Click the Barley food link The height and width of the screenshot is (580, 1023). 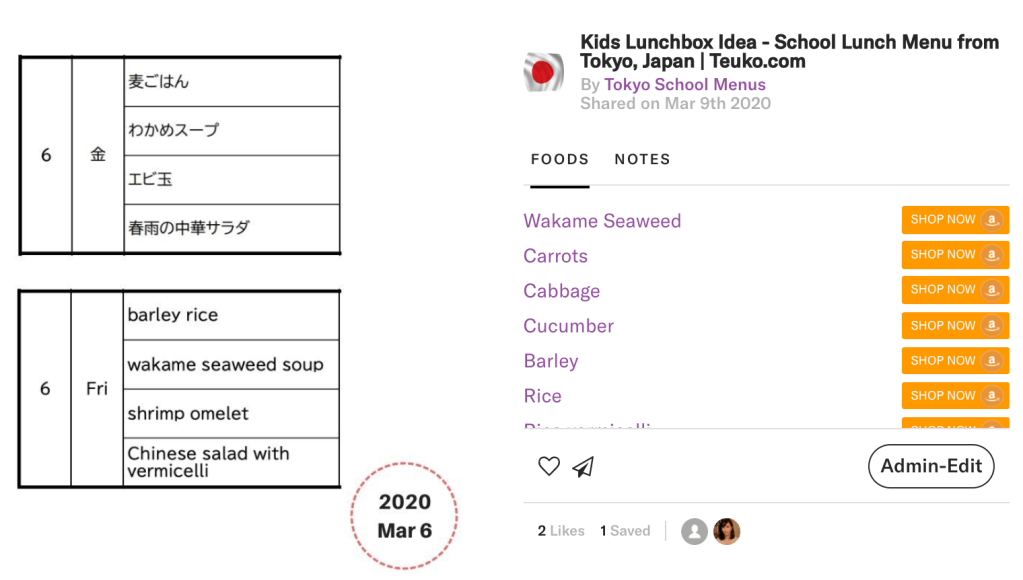pos(550,361)
